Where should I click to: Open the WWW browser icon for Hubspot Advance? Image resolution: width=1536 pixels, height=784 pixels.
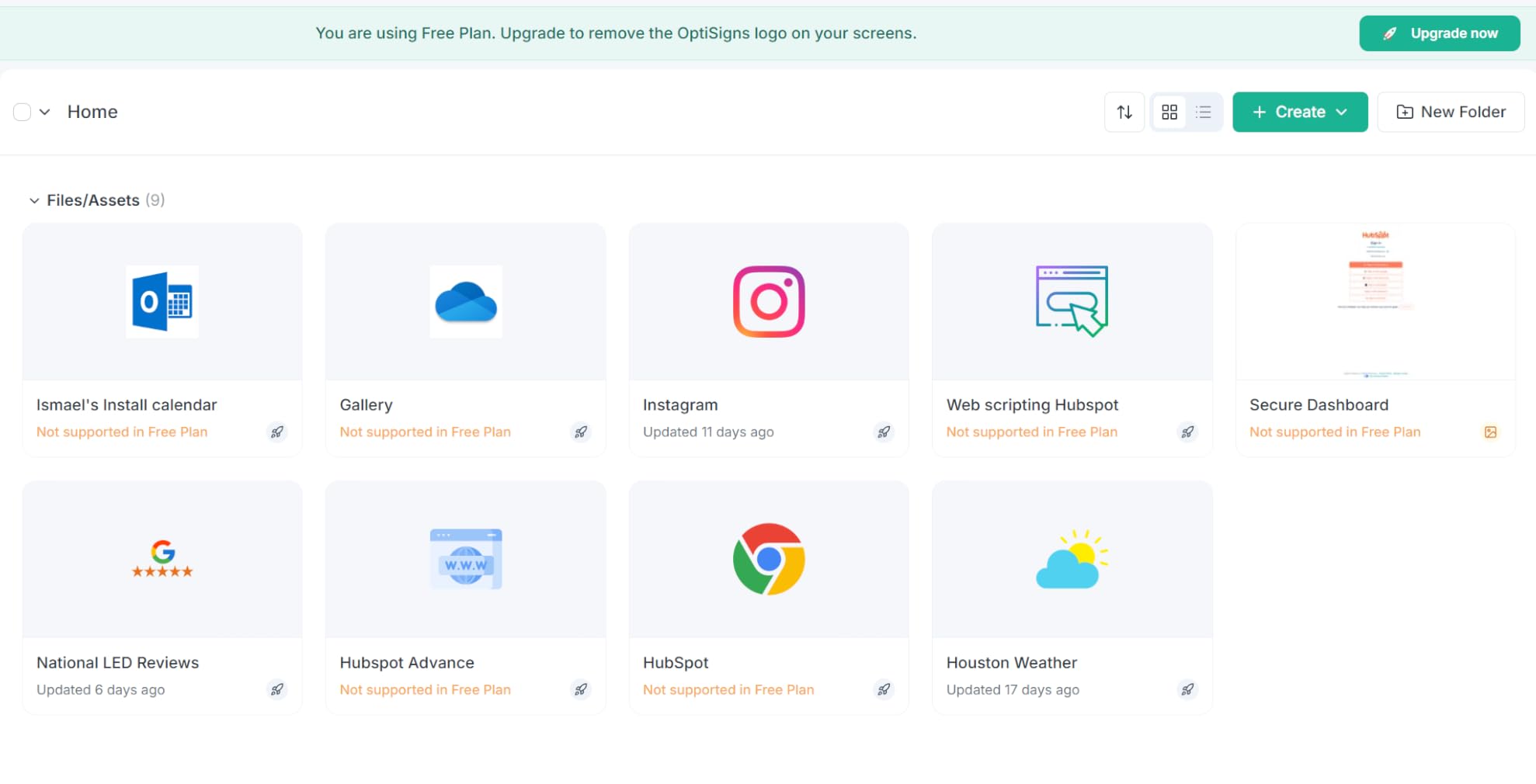click(466, 559)
